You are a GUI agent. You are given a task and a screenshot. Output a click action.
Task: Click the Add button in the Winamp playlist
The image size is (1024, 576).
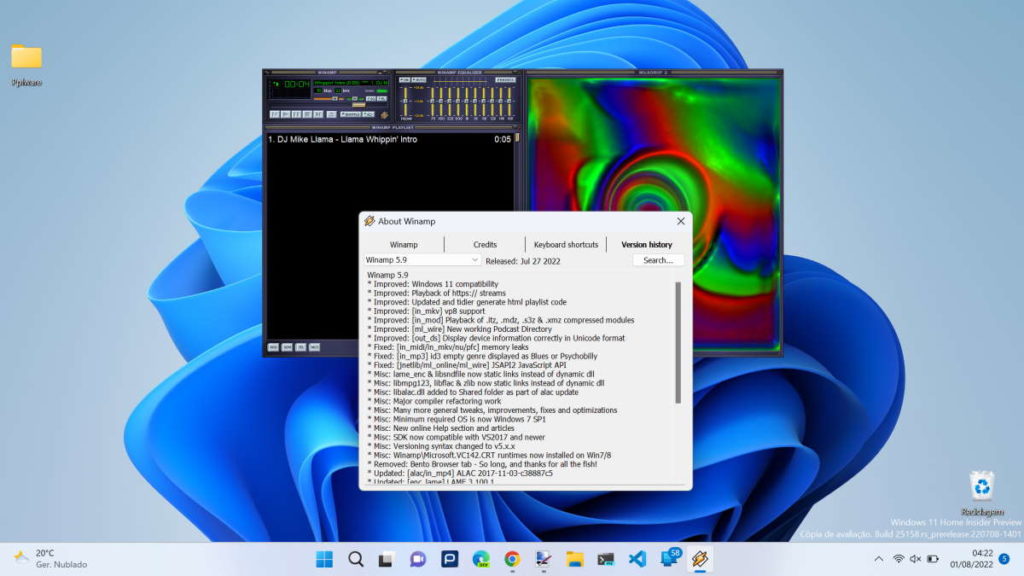point(271,345)
